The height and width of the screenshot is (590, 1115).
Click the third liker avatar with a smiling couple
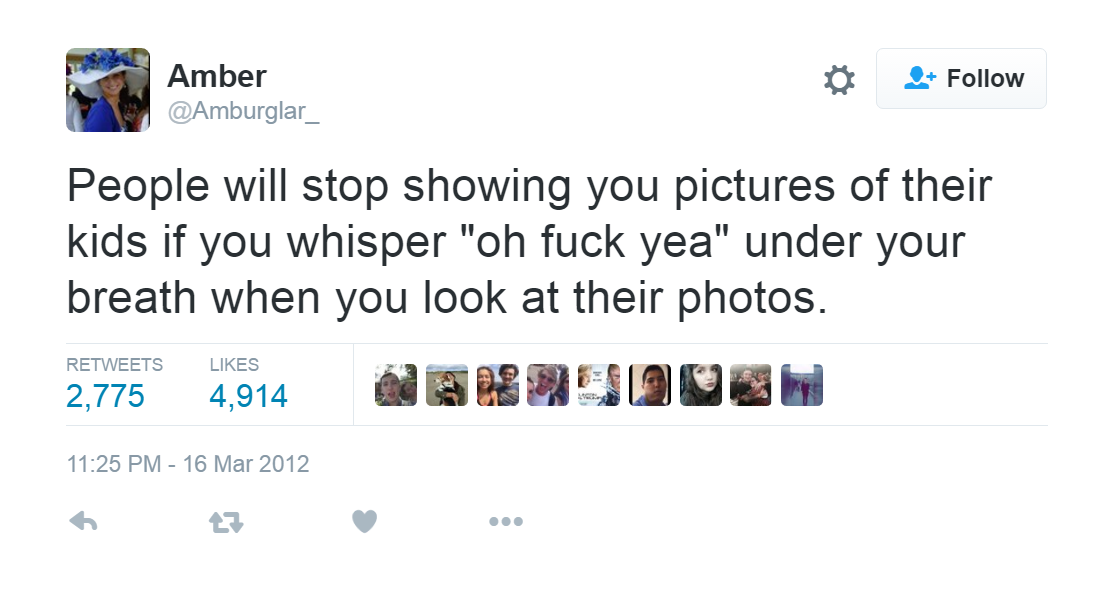click(498, 385)
